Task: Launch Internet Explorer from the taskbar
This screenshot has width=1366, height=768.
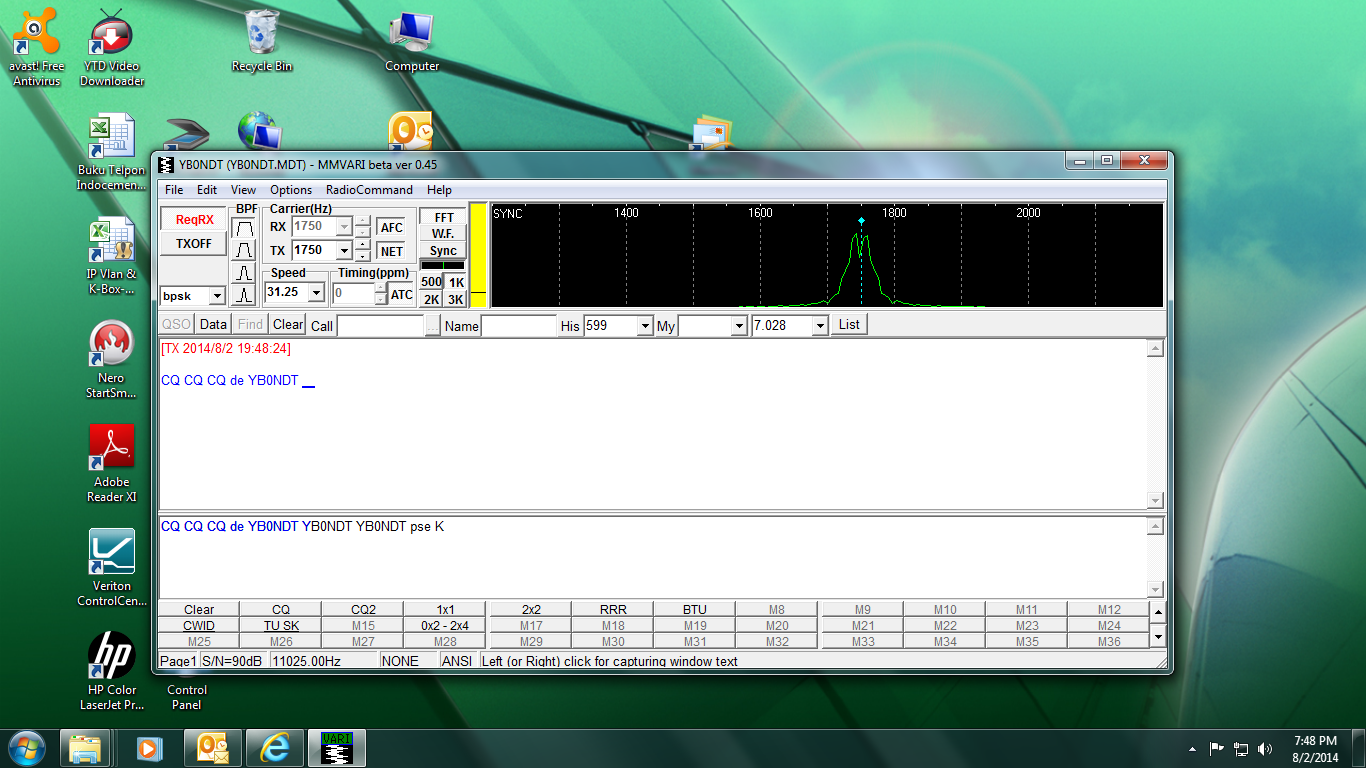Action: pos(274,748)
